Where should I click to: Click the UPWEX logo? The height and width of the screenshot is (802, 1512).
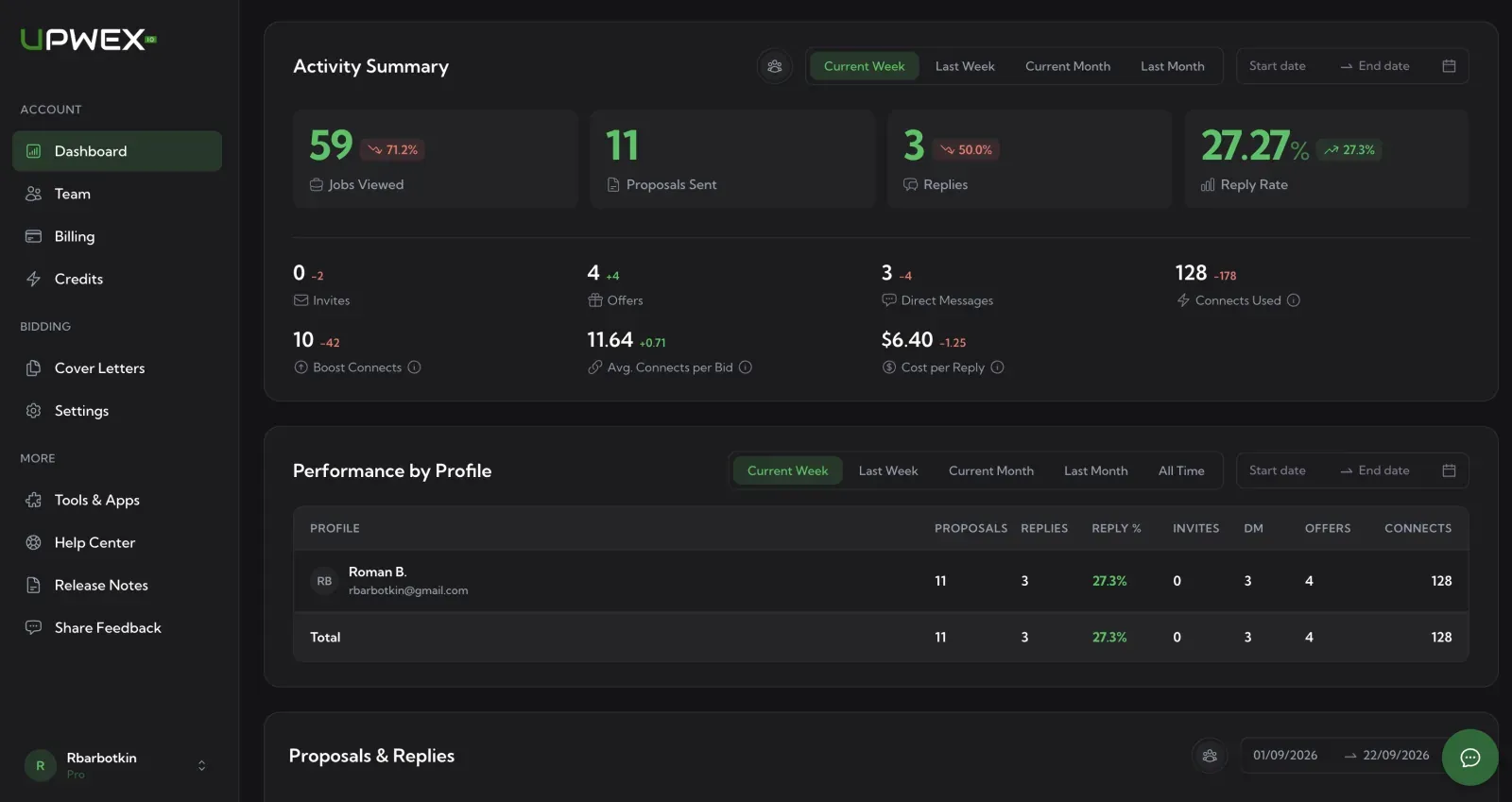88,40
